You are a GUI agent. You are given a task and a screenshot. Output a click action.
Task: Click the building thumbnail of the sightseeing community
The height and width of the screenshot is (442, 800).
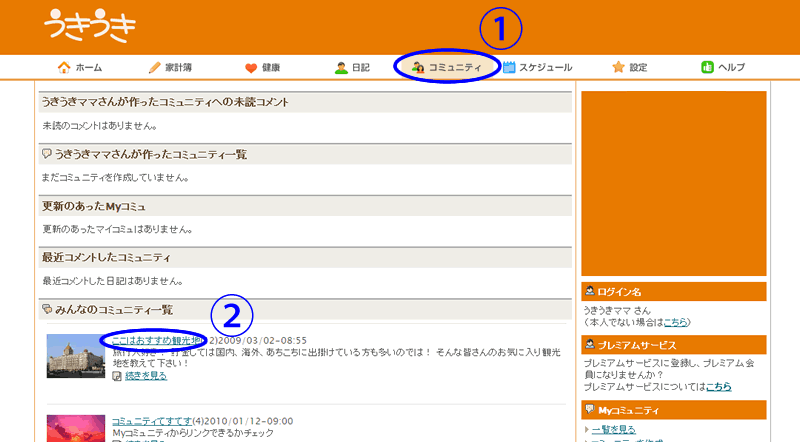pos(76,356)
